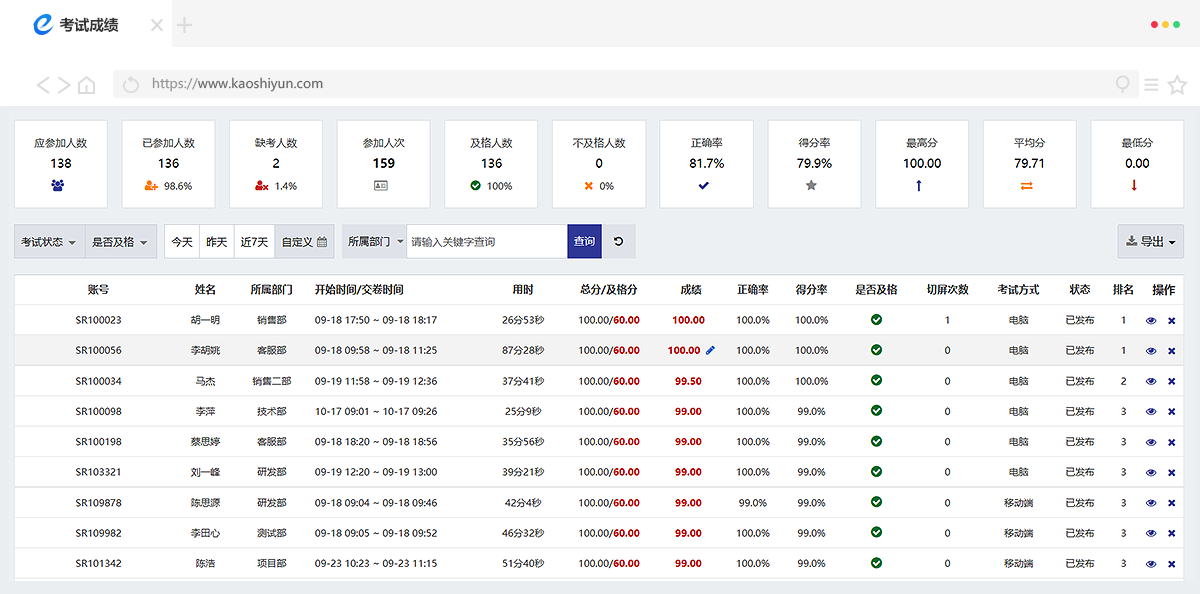View exam details of 胡一明

1151,321
